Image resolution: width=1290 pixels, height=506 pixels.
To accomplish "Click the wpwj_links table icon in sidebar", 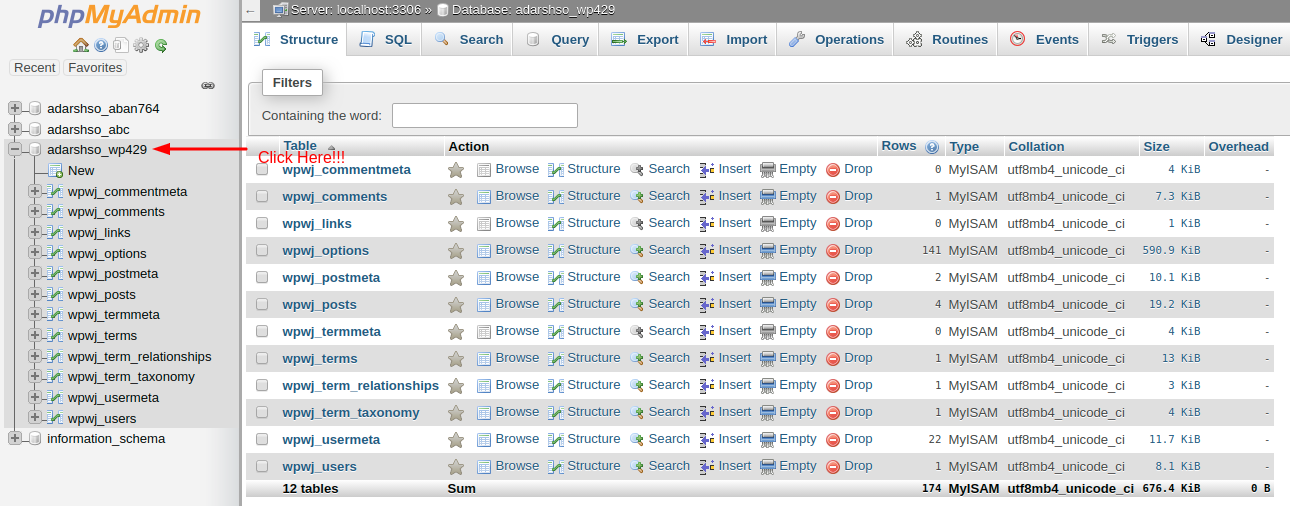I will coord(56,233).
